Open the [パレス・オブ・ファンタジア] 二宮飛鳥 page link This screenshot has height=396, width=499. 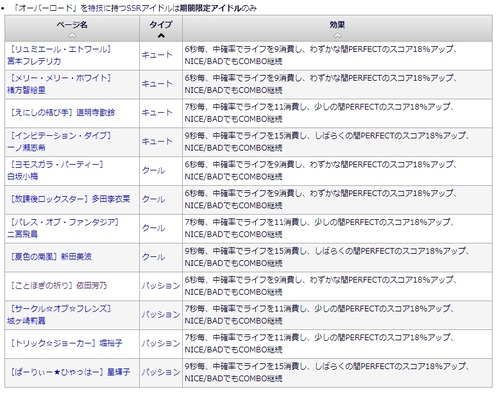(x=63, y=228)
